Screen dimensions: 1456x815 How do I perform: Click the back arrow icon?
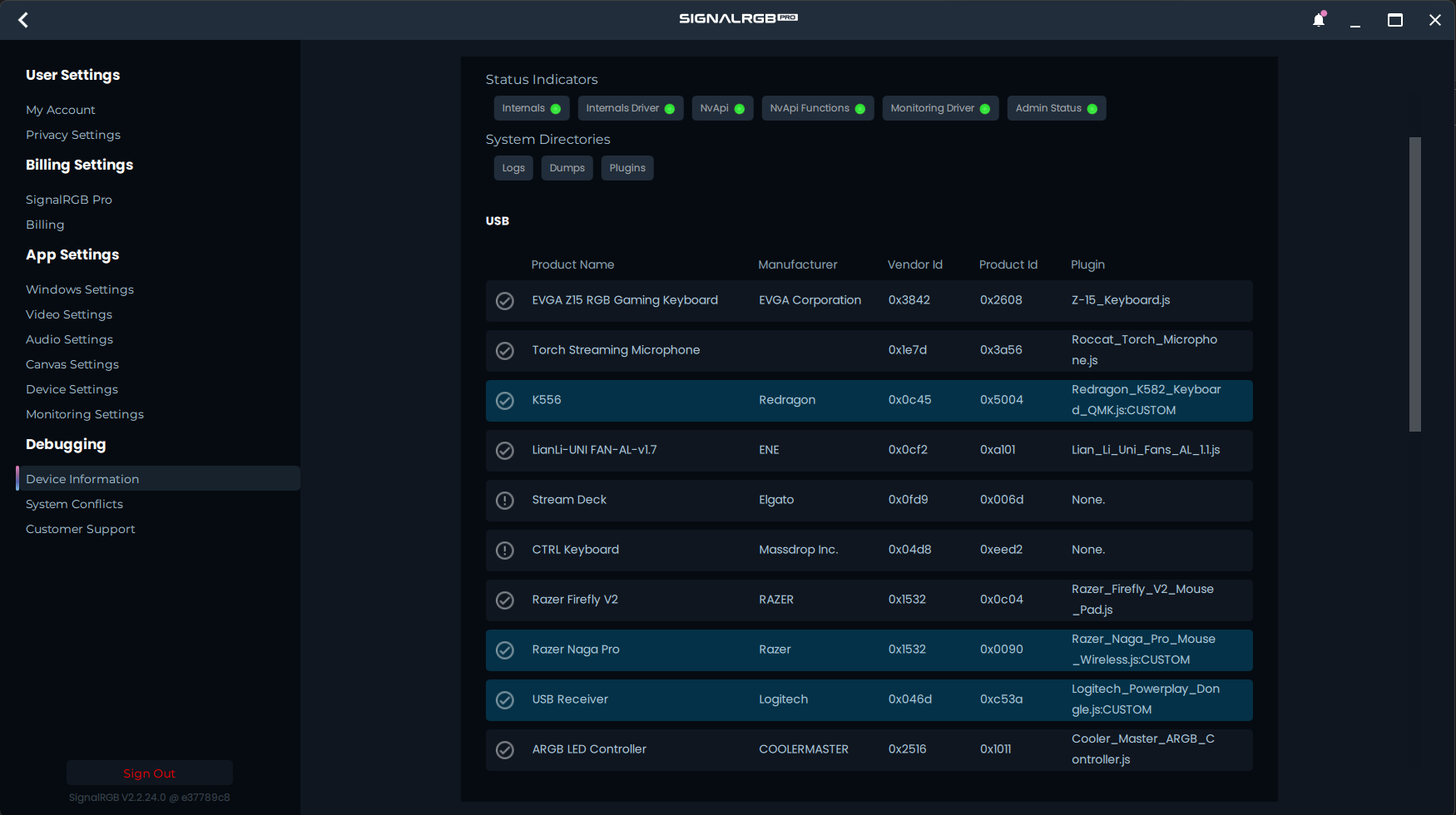pyautogui.click(x=23, y=20)
